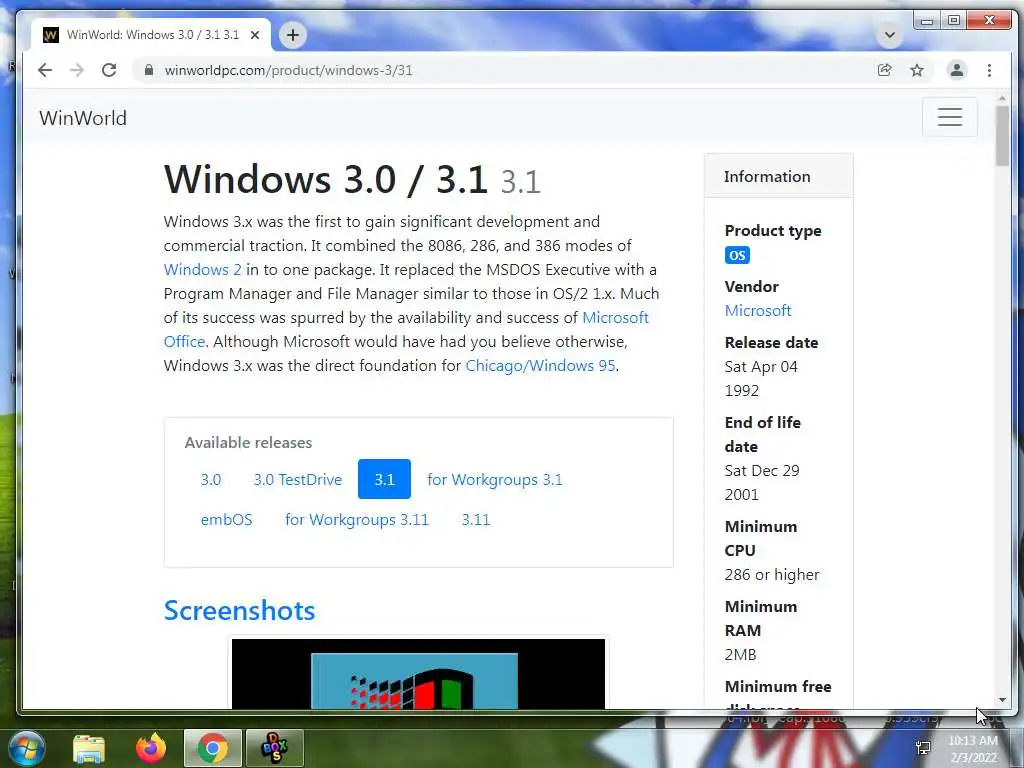Open the WinWorld home brand link
Image resolution: width=1024 pixels, height=768 pixels.
(x=83, y=118)
